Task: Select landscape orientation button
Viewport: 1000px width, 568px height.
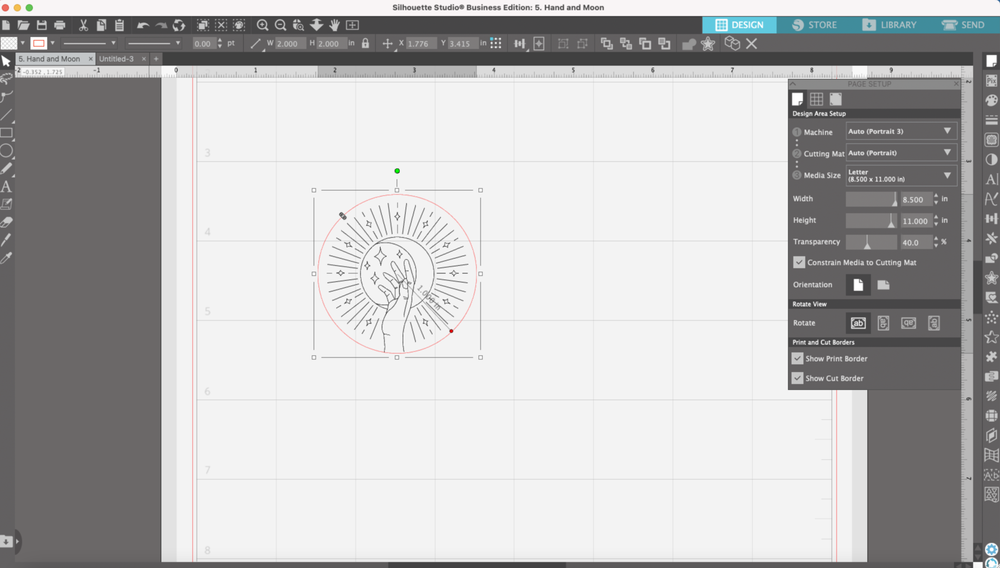Action: click(x=883, y=285)
